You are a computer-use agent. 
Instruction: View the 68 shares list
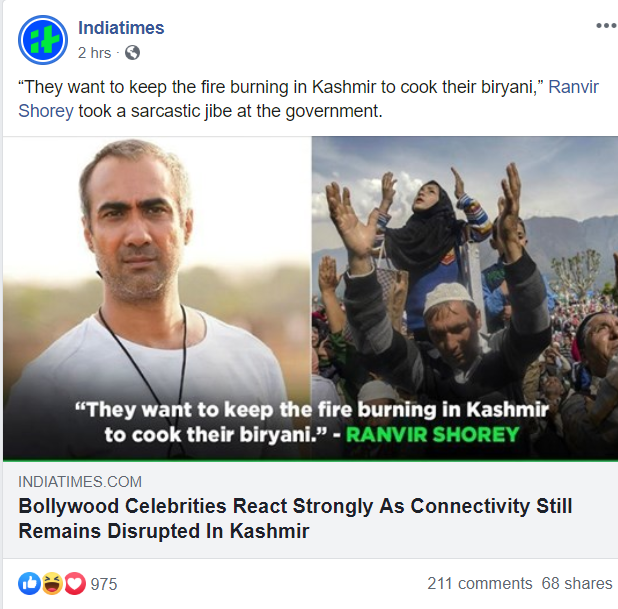click(577, 583)
